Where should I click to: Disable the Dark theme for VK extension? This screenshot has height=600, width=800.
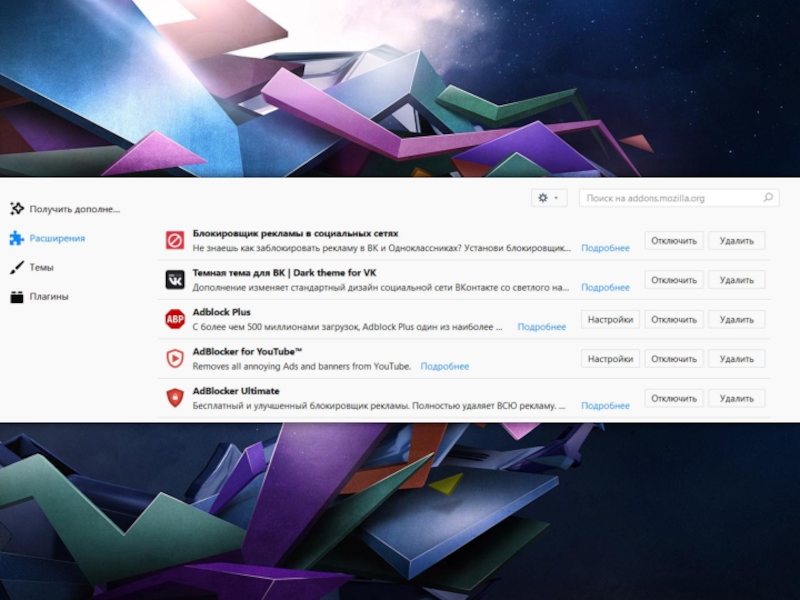click(674, 280)
